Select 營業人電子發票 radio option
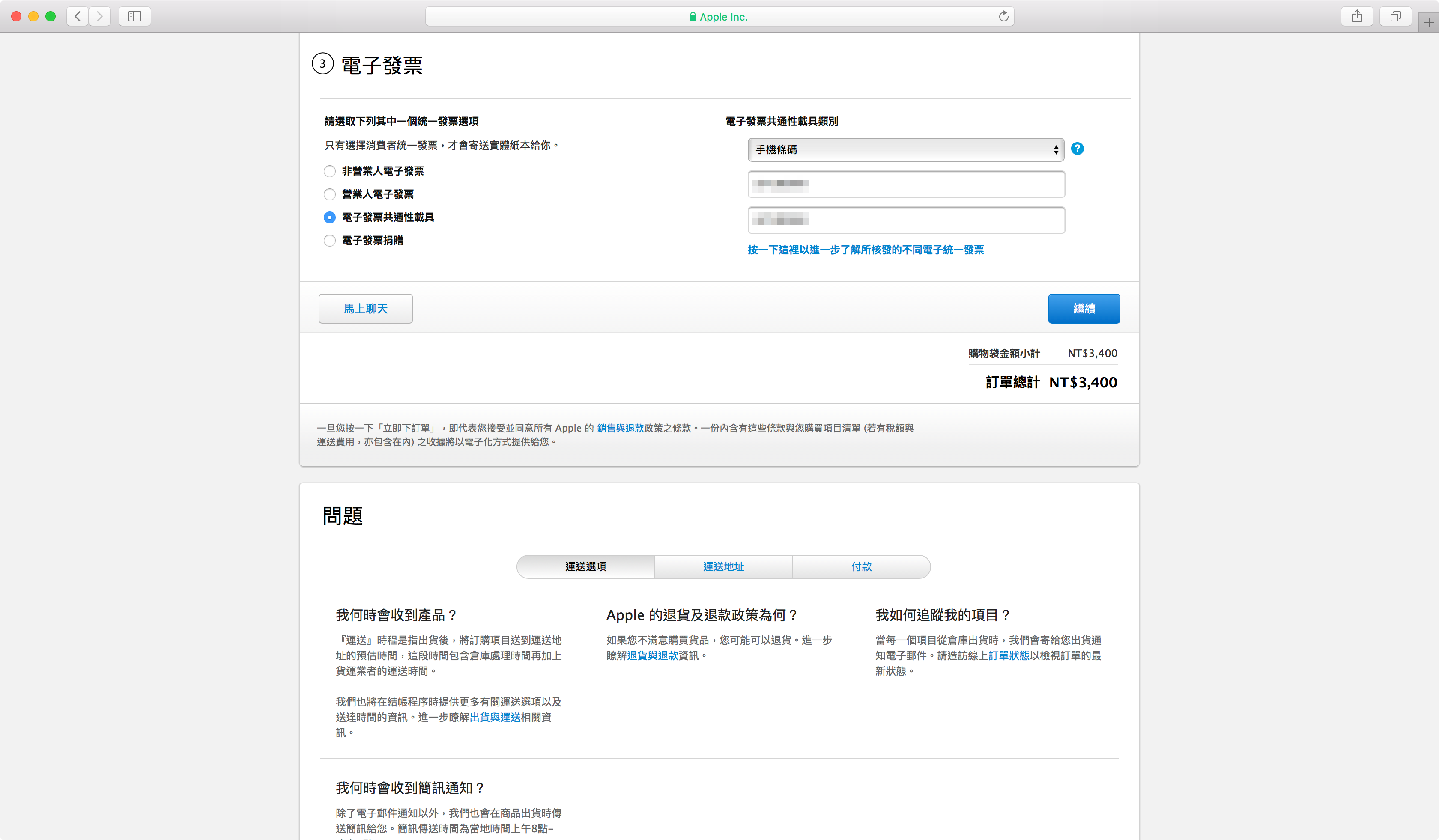The height and width of the screenshot is (840, 1439). click(329, 195)
